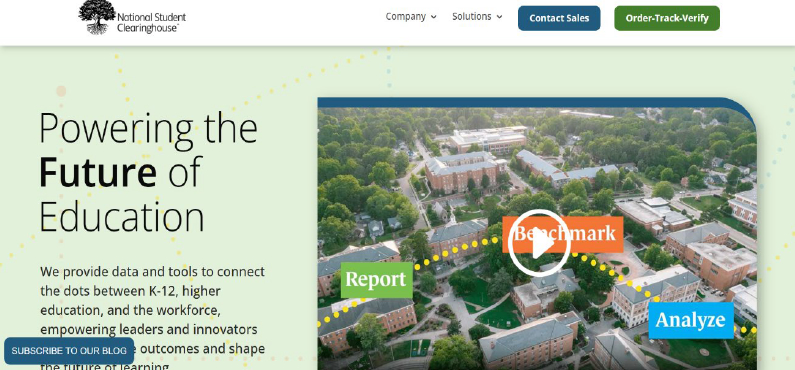Click the blue Analyze label in video

click(x=691, y=320)
